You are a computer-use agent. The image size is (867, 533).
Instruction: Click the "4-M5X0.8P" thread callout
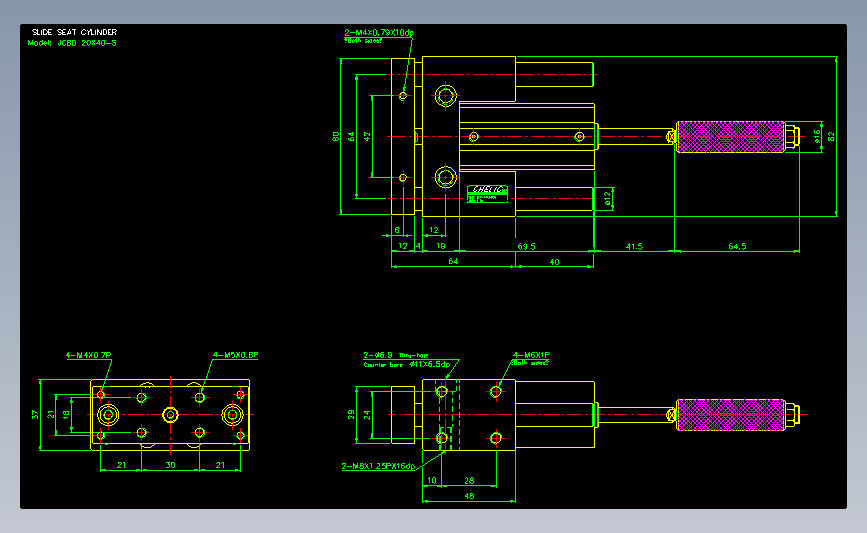tap(236, 355)
